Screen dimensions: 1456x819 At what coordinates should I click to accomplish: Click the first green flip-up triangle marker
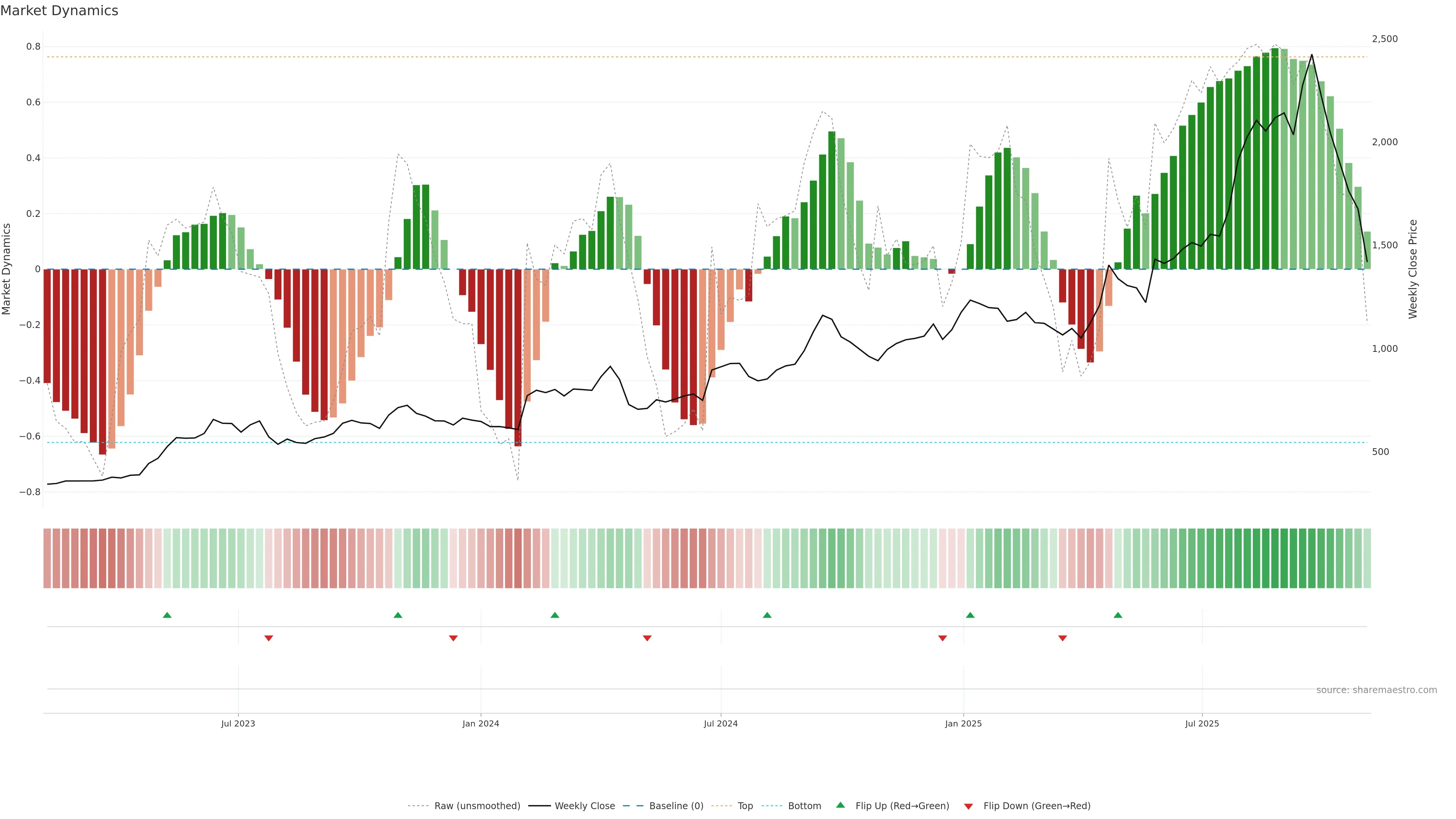167,615
